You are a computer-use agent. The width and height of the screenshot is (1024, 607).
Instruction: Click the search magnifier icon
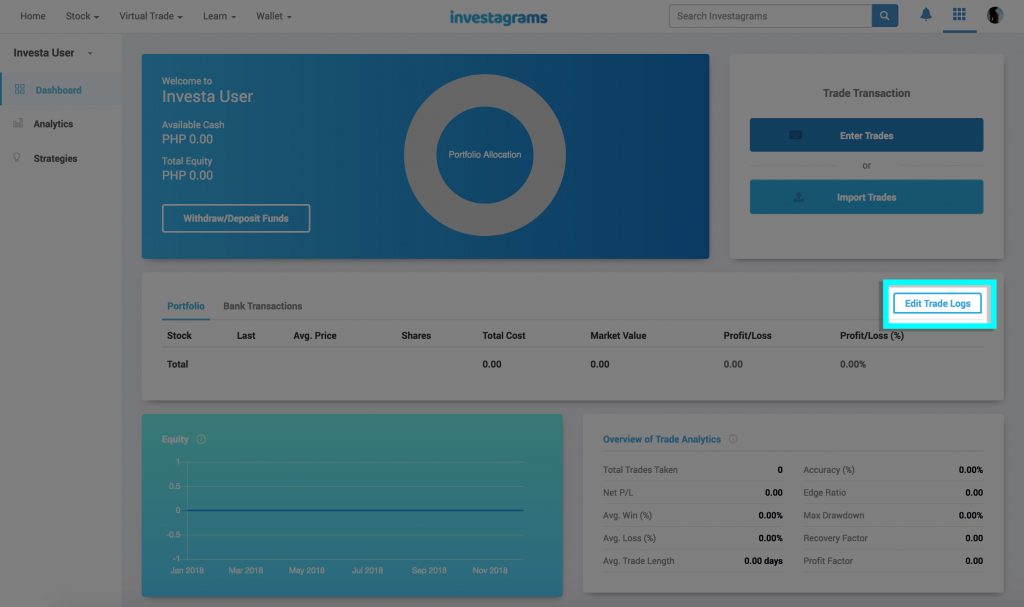click(884, 15)
